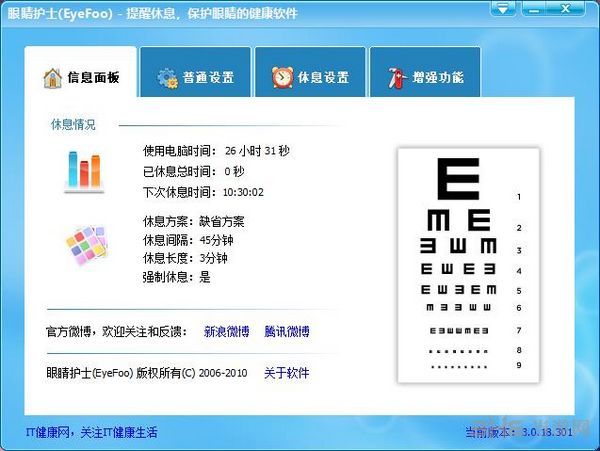Open the 新浪微博 link
The width and height of the screenshot is (600, 451).
[228, 331]
